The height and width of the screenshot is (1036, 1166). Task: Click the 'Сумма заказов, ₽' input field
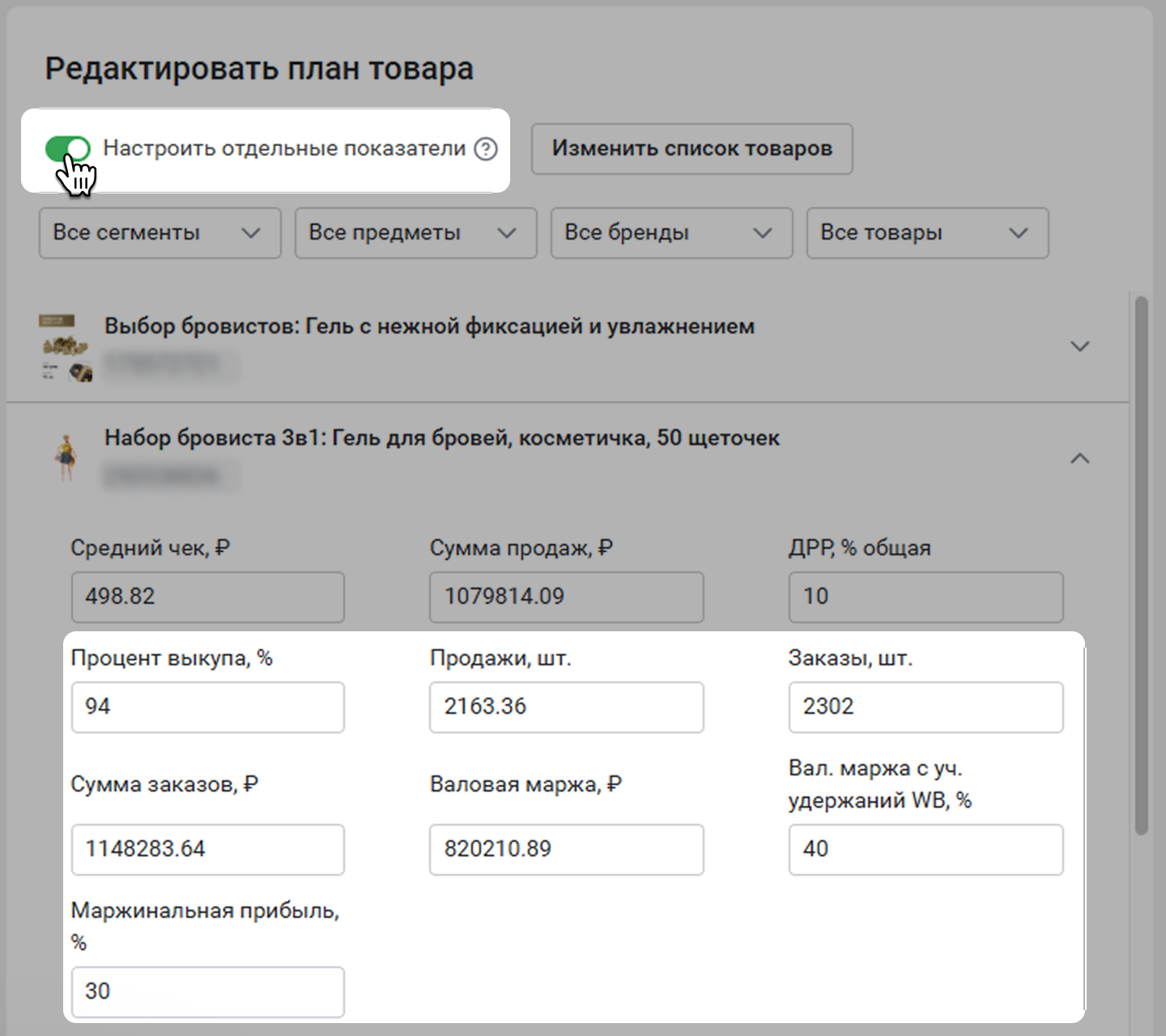[x=208, y=850]
